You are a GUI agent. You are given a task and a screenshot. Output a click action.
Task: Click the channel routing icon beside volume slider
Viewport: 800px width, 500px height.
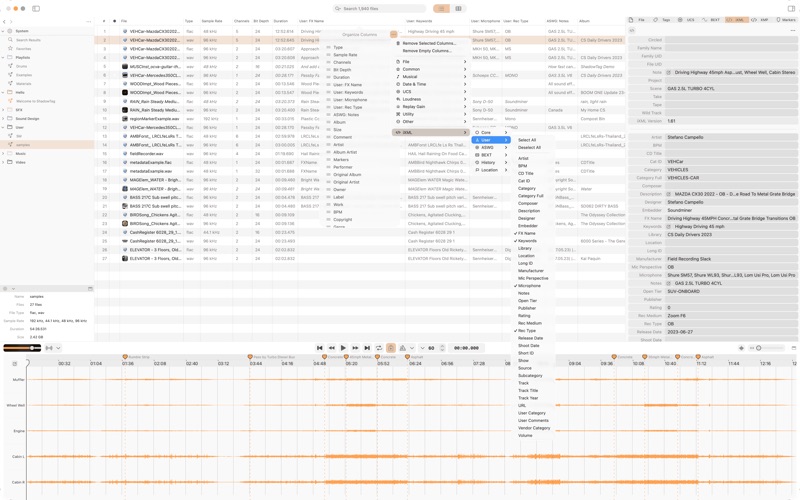pos(49,348)
